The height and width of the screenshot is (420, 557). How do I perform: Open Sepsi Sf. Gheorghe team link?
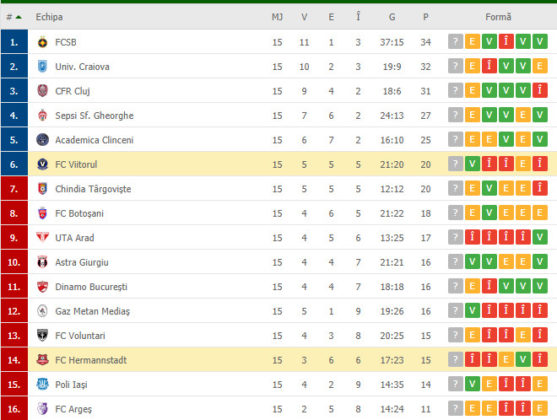point(94,115)
